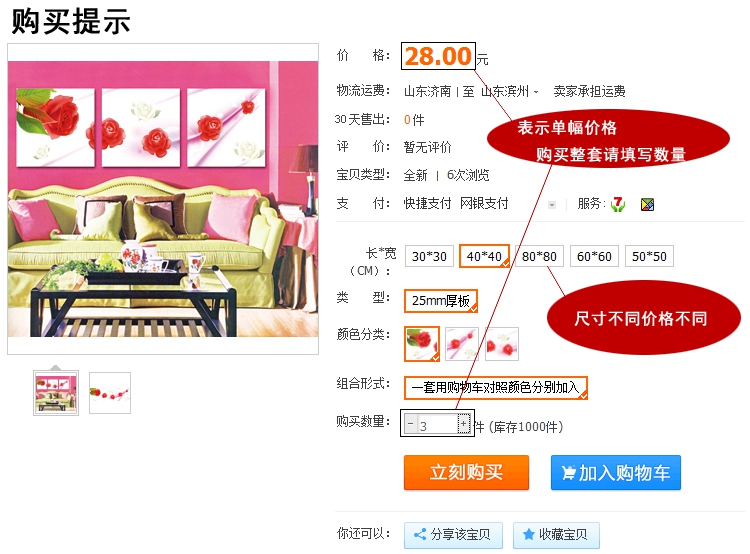Click the star icon on 收藏宝贝
This screenshot has height=554, width=750.
pyautogui.click(x=529, y=534)
